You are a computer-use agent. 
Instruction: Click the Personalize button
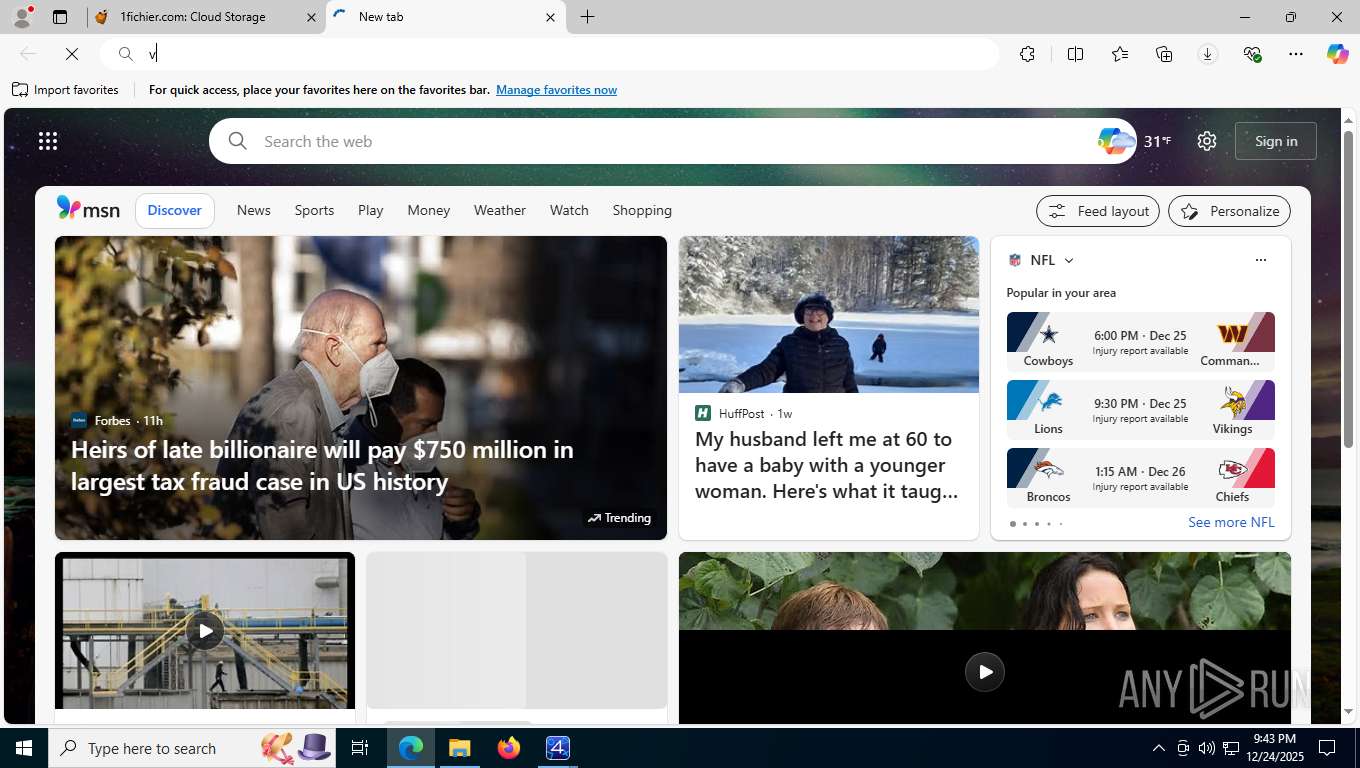[x=1230, y=211]
